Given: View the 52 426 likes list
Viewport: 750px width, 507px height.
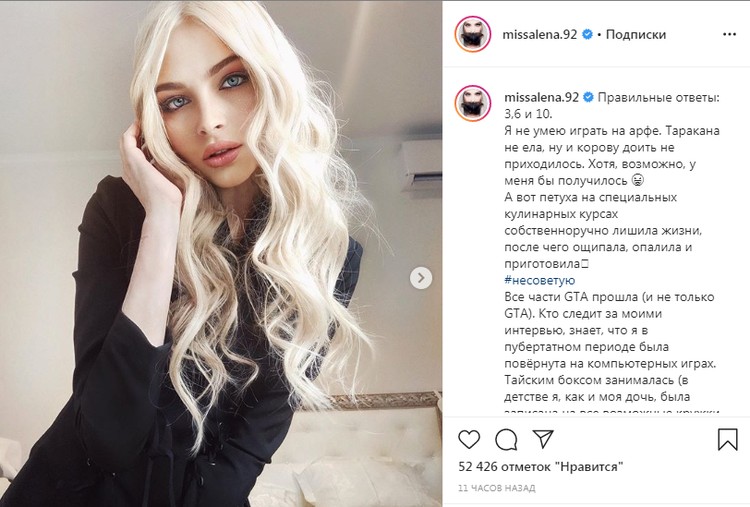Looking at the screenshot, I should (x=541, y=466).
